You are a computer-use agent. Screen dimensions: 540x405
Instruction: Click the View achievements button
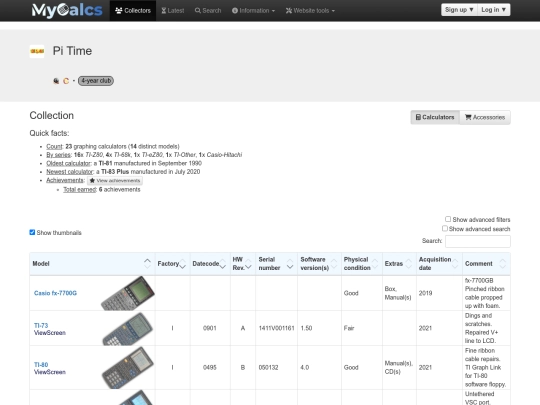[x=115, y=180]
